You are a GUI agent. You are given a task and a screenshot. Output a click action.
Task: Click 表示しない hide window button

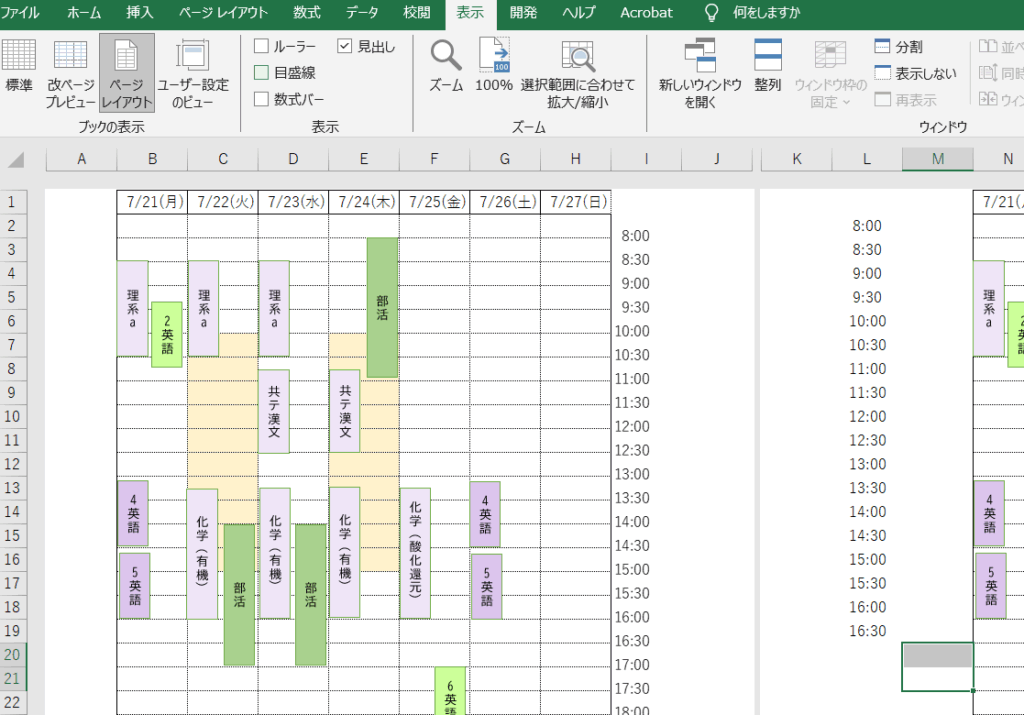915,73
